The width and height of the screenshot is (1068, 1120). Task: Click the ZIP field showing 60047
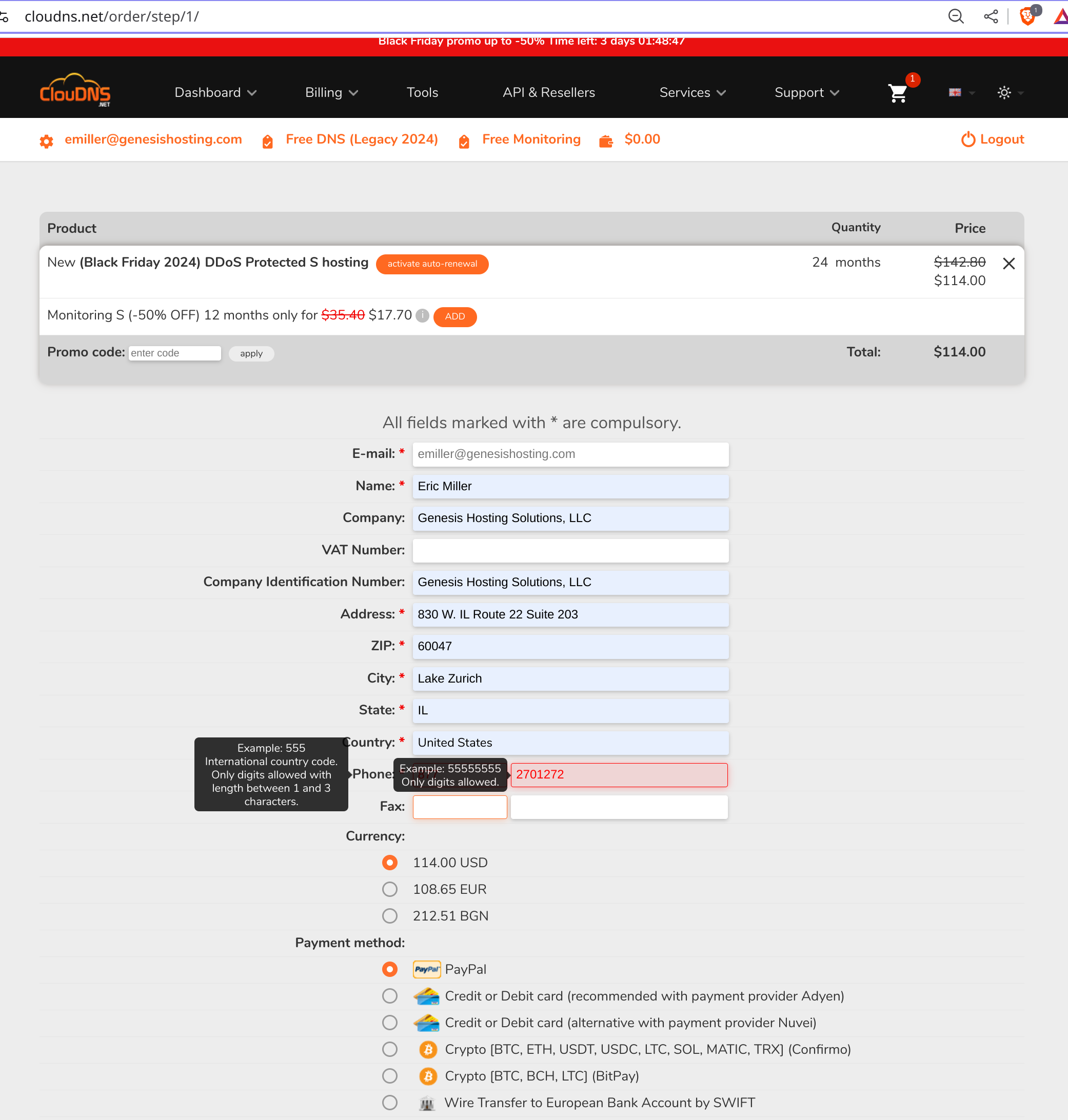click(x=570, y=647)
